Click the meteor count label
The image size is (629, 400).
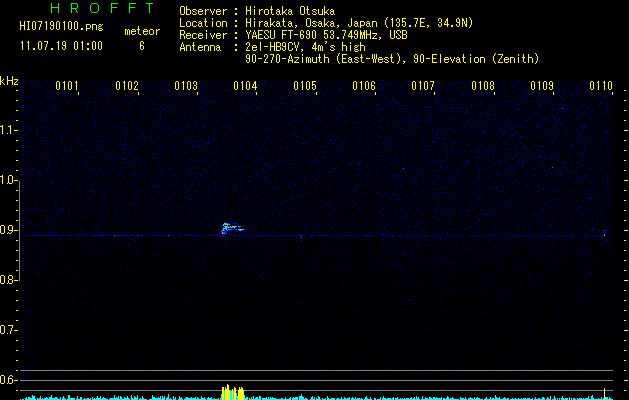tap(142, 31)
